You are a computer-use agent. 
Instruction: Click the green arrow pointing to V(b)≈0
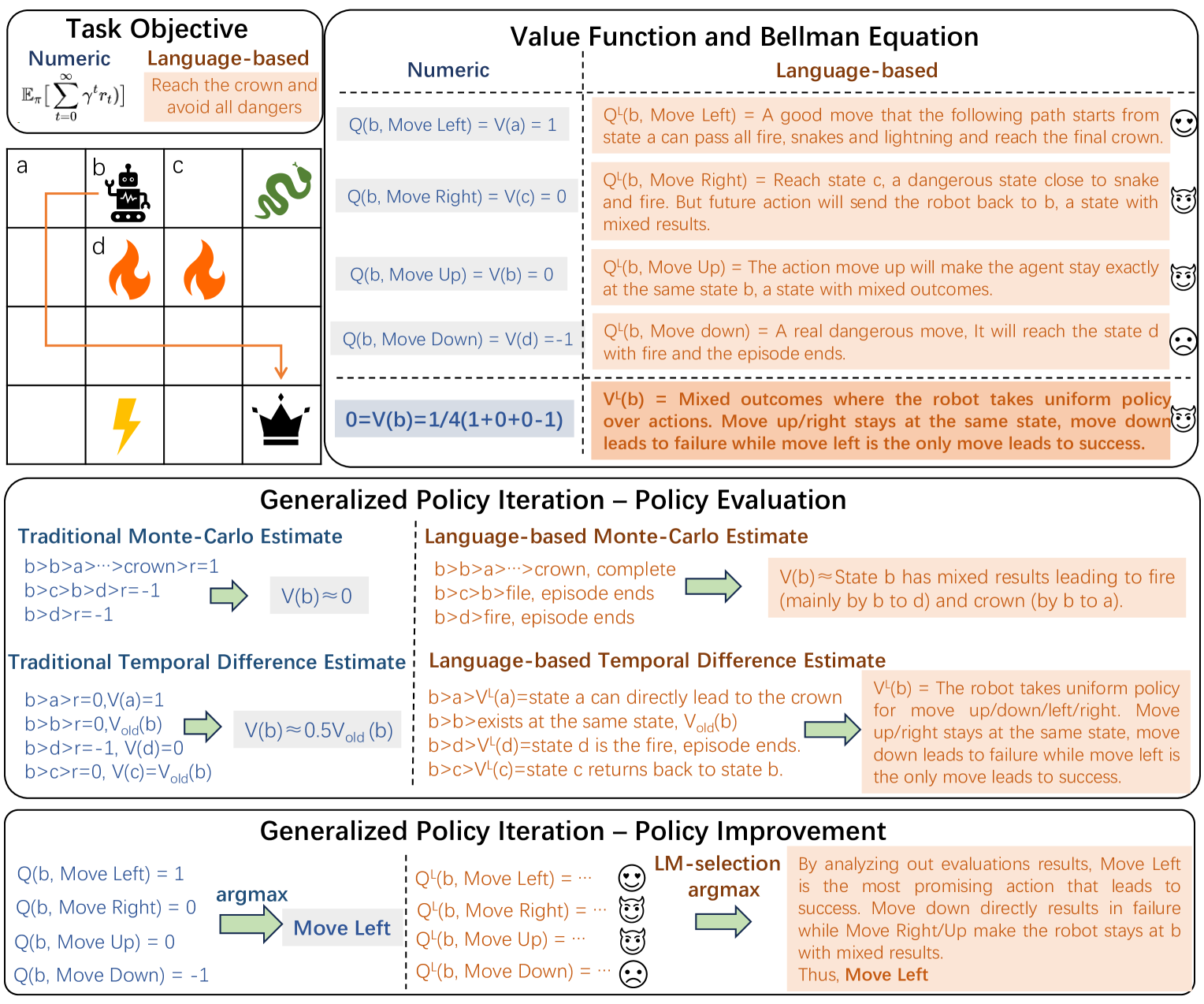(229, 595)
